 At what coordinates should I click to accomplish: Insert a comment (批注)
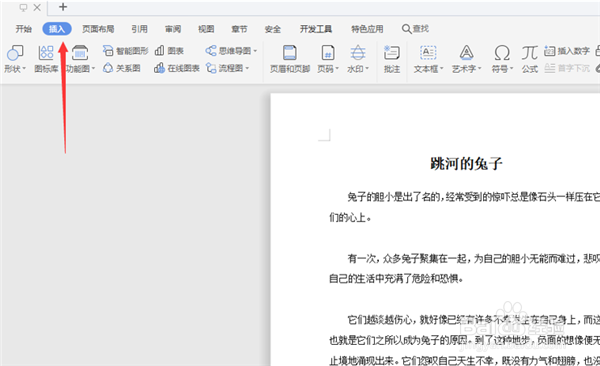[x=392, y=59]
